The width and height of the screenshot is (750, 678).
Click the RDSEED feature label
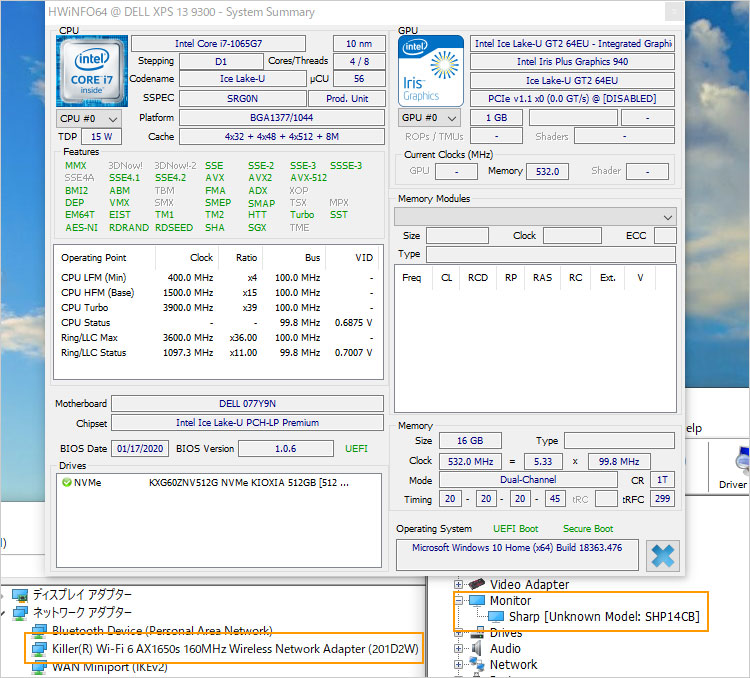point(174,227)
